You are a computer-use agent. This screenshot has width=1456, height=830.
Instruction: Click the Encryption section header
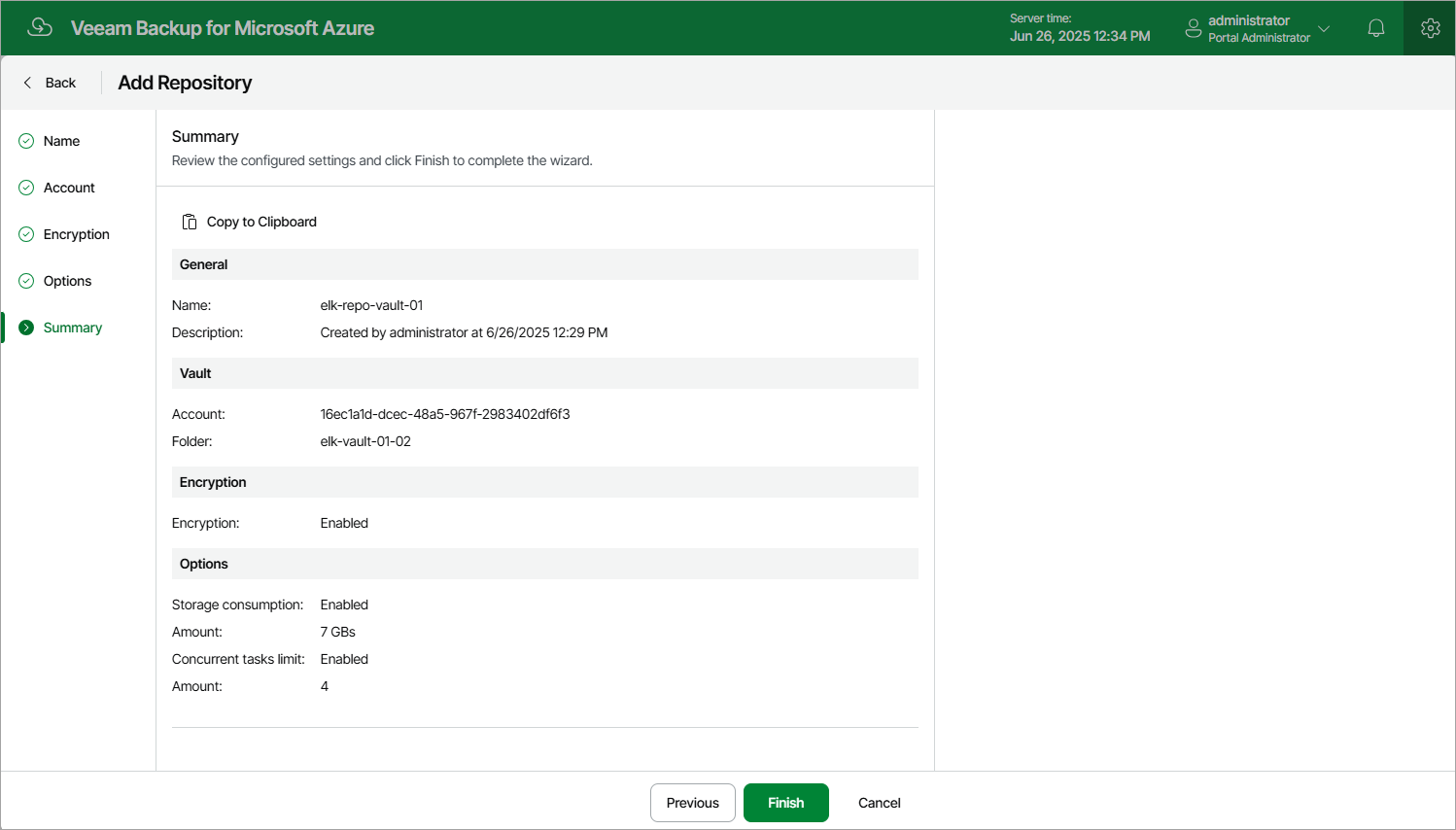coord(545,482)
